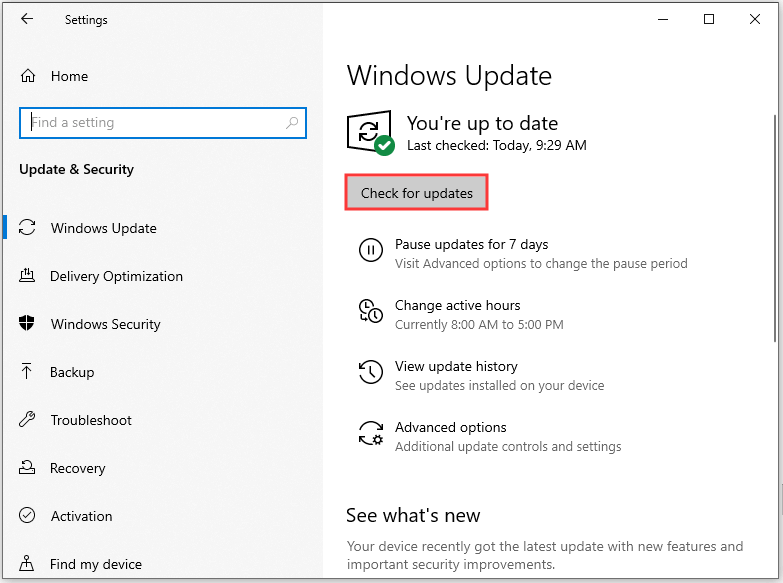Click the "You're up to date" status text
The image size is (783, 583).
(482, 123)
